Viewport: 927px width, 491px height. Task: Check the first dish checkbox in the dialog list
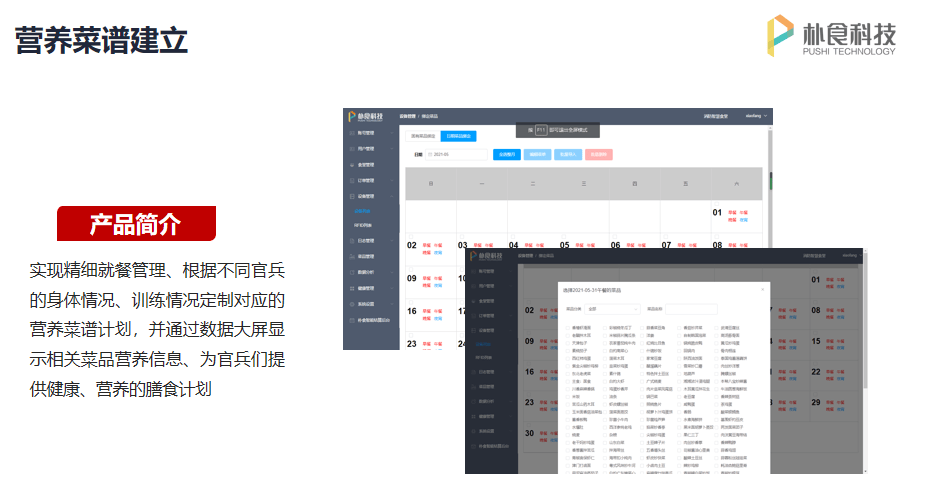point(568,327)
